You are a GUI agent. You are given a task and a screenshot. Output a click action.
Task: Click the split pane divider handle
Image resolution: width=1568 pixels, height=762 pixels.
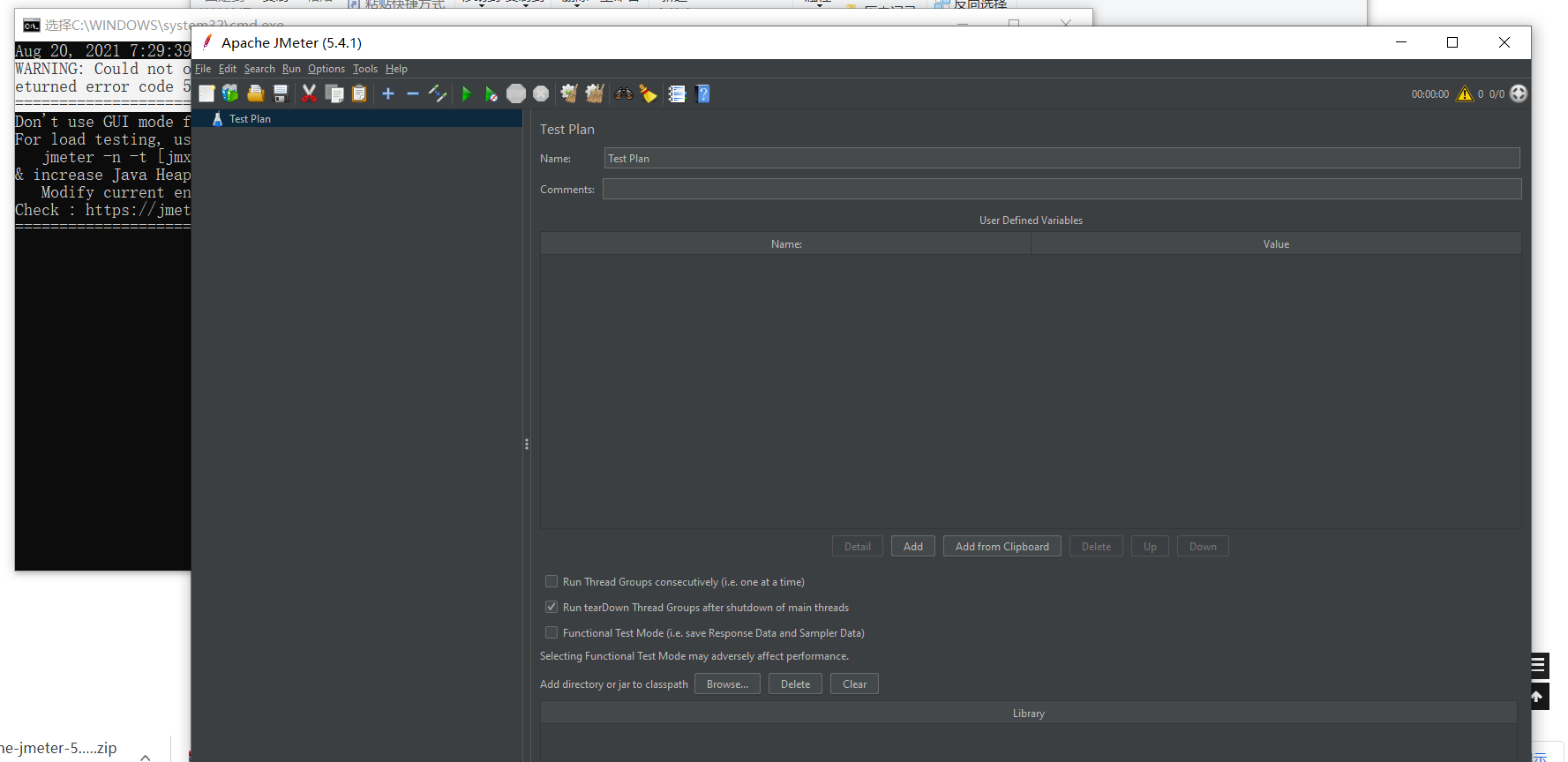click(x=527, y=444)
